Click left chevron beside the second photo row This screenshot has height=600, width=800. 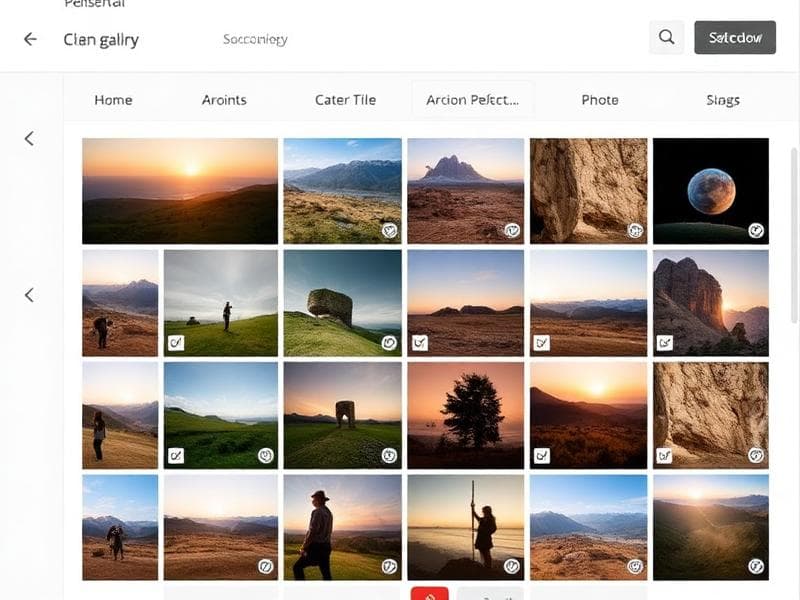pos(29,295)
